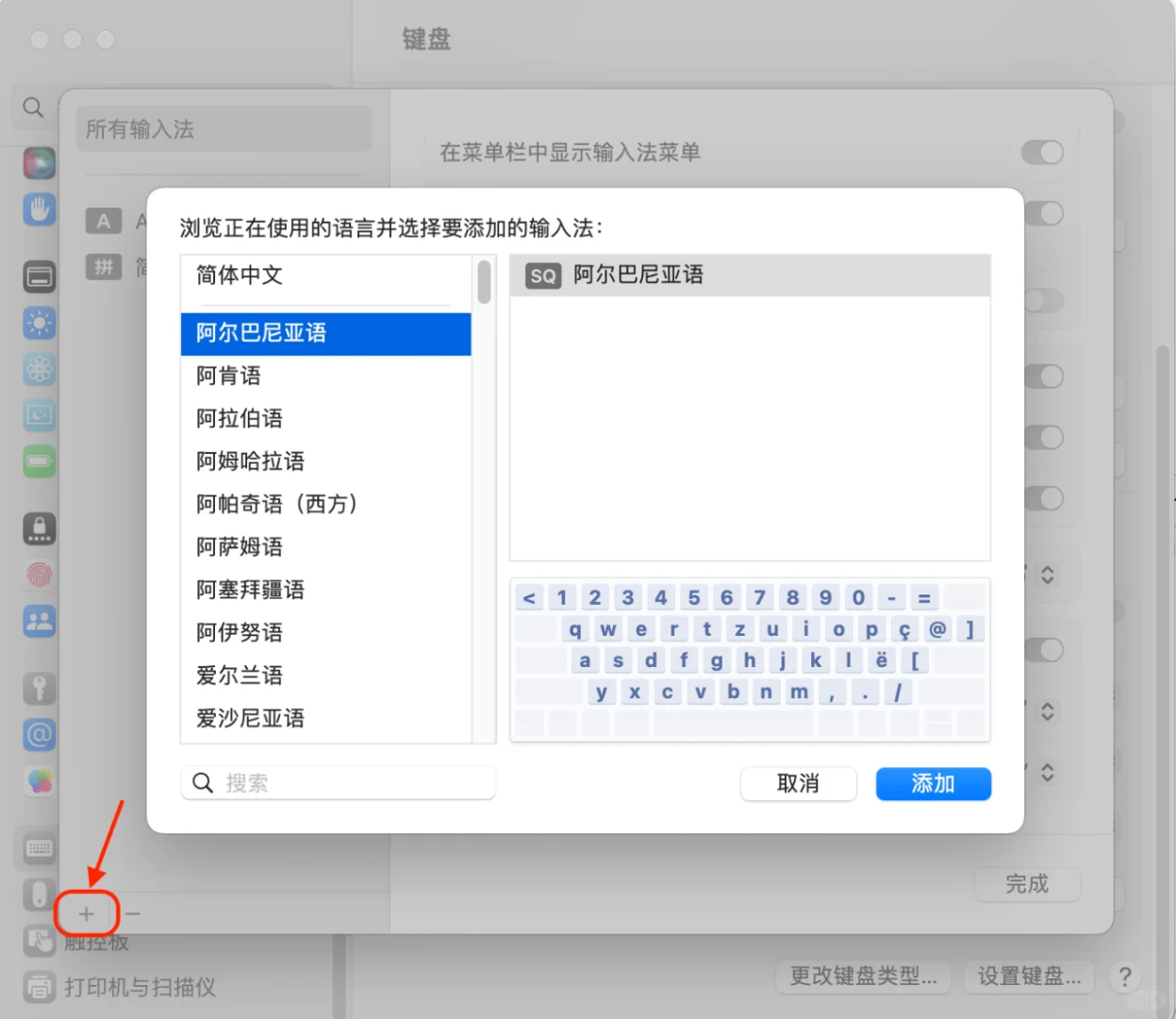Click inside the 搜索 search field
Image resolution: width=1176 pixels, height=1019 pixels.
(337, 782)
